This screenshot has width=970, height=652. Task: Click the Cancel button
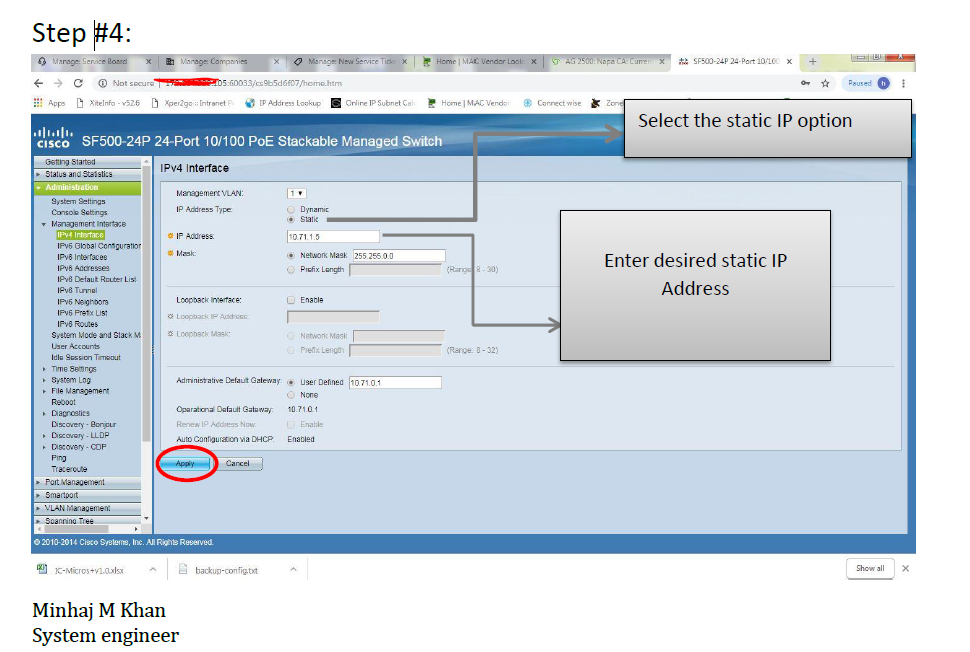(239, 463)
